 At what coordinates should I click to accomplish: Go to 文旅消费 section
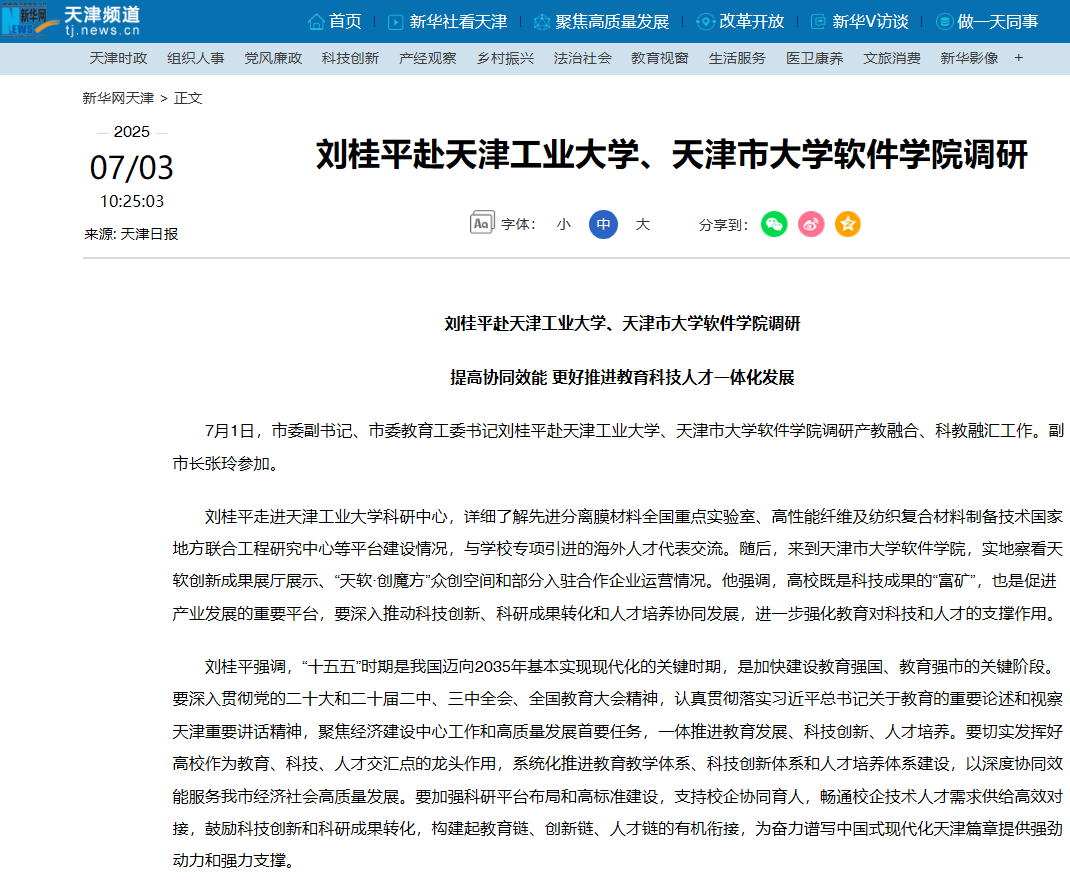892,58
